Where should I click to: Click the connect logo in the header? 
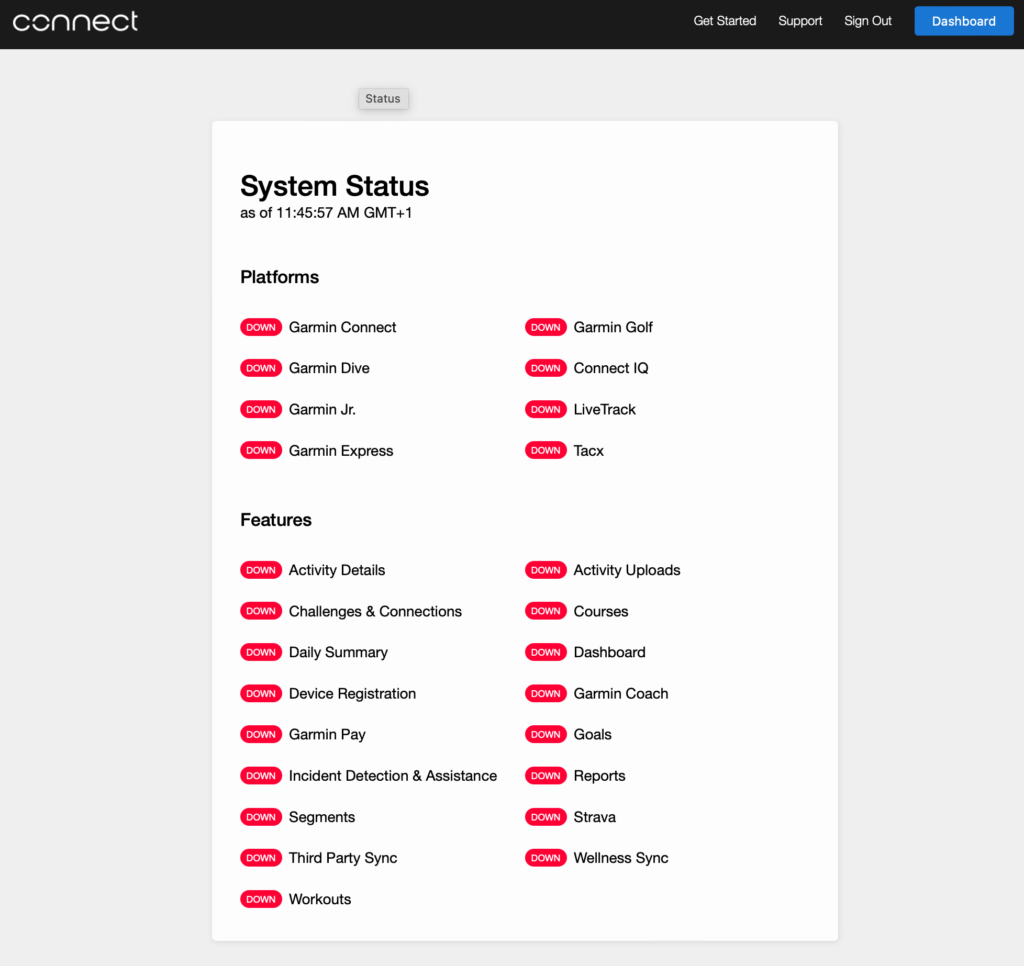[75, 20]
